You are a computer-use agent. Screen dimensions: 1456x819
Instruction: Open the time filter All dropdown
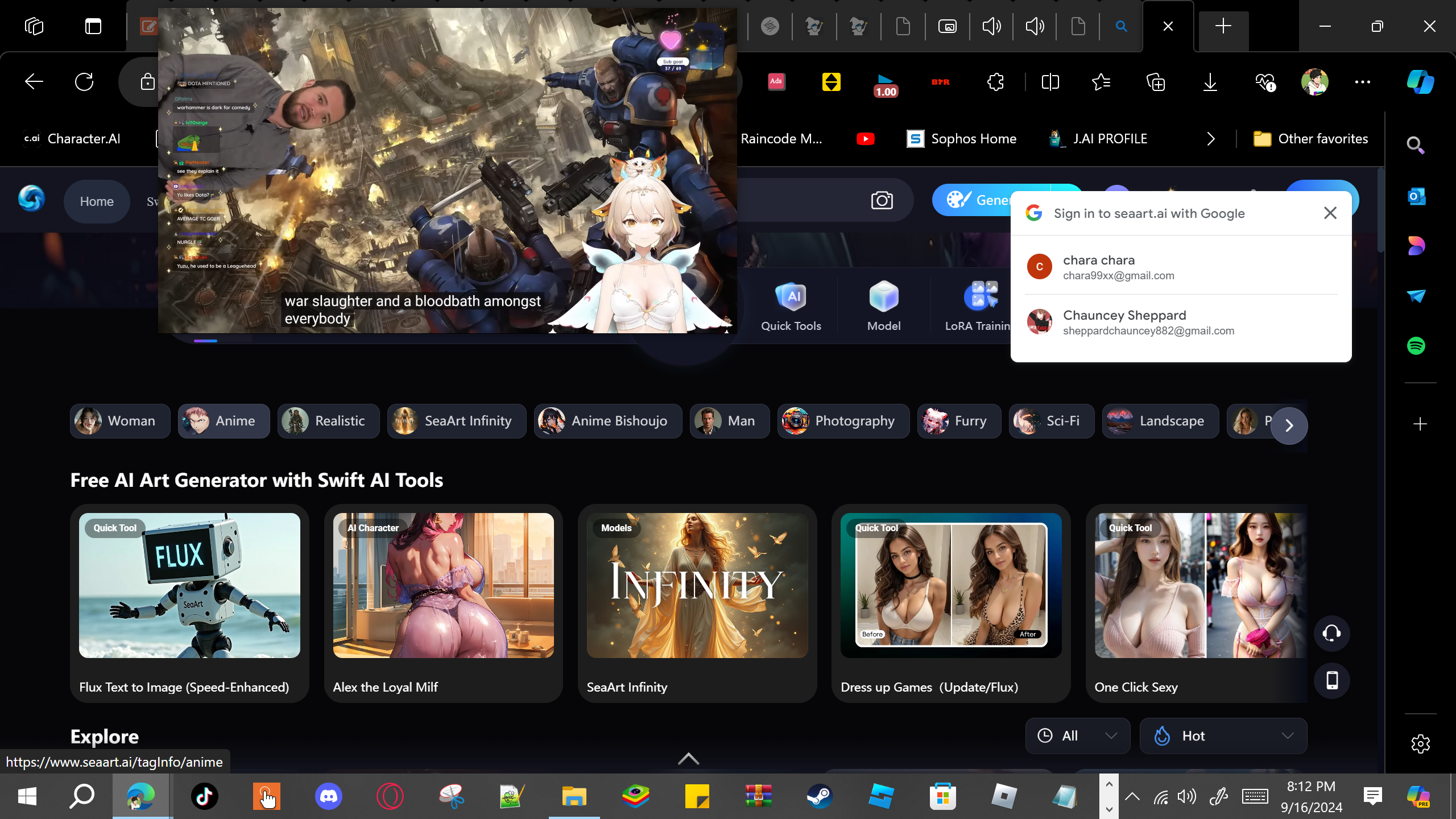[x=1078, y=736]
